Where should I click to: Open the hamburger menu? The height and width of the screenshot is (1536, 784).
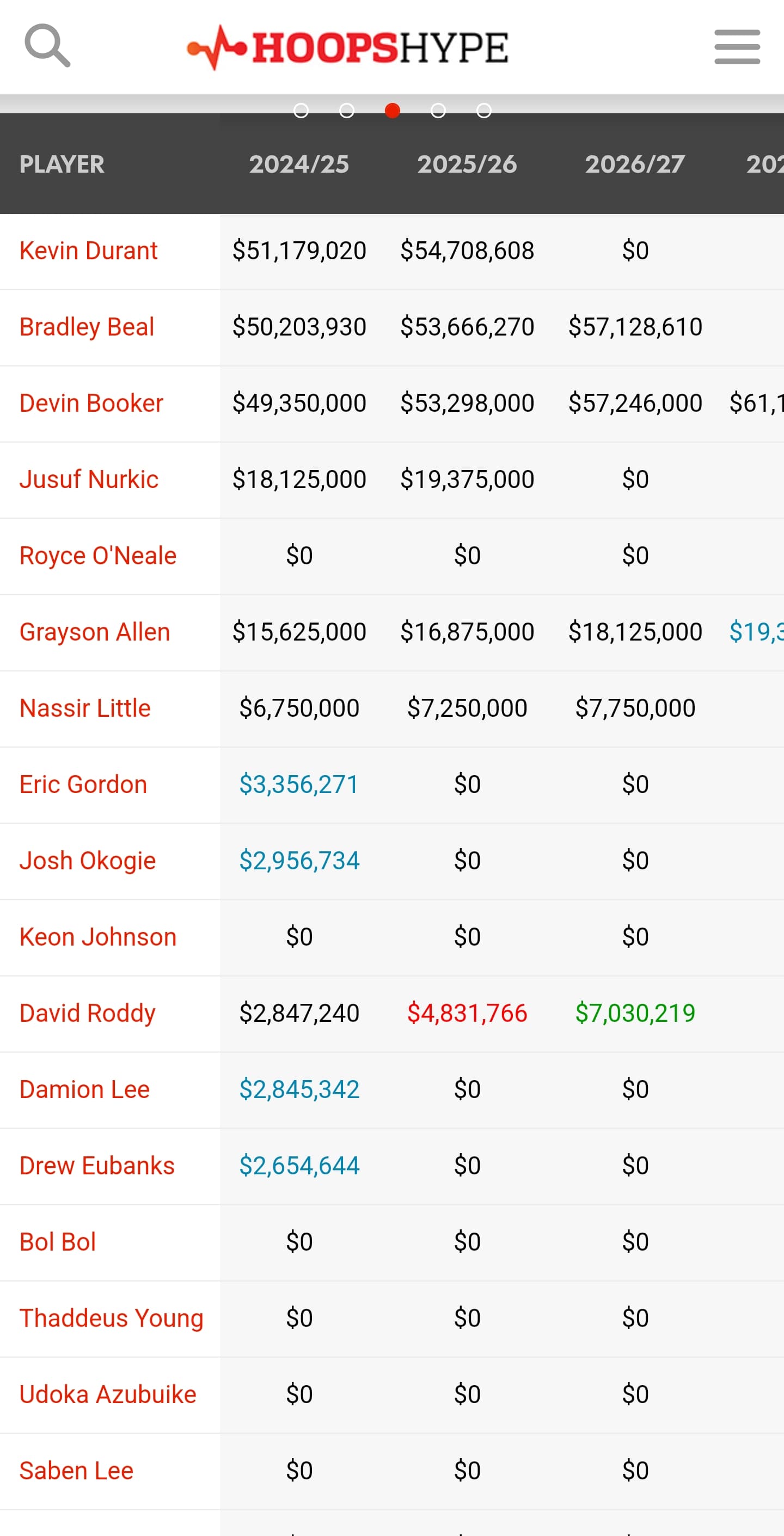[x=737, y=46]
